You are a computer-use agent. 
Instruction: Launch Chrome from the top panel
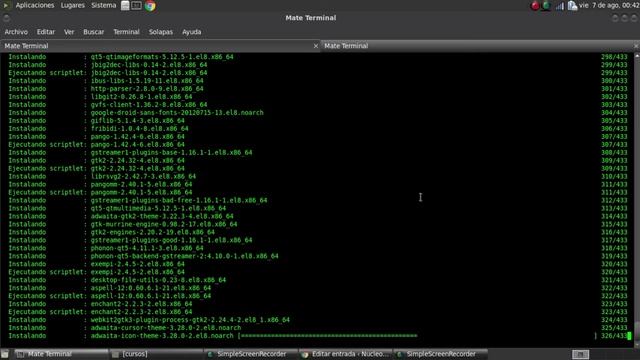[150, 6]
